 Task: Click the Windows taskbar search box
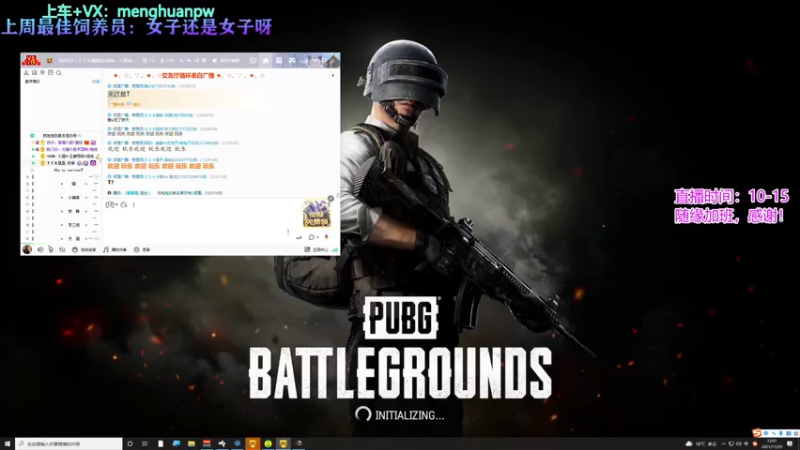(69, 444)
